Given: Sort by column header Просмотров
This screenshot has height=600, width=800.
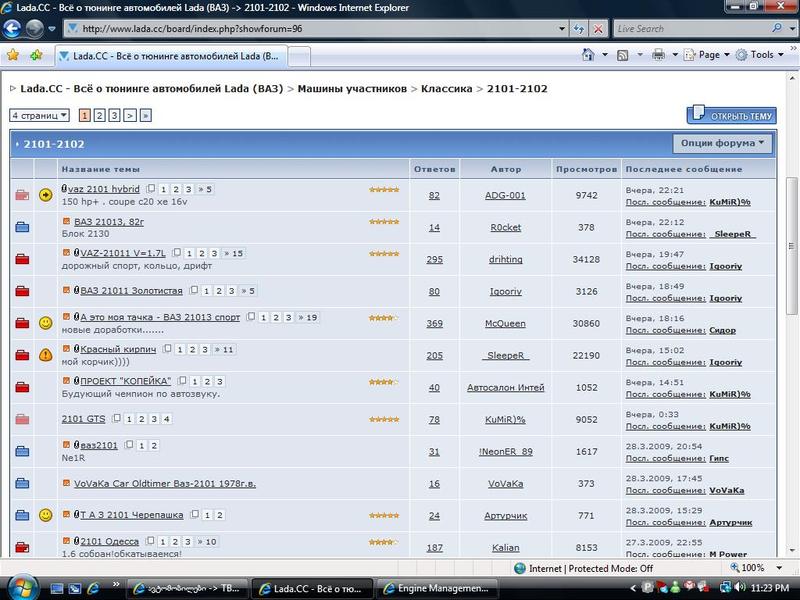Looking at the screenshot, I should point(586,169).
